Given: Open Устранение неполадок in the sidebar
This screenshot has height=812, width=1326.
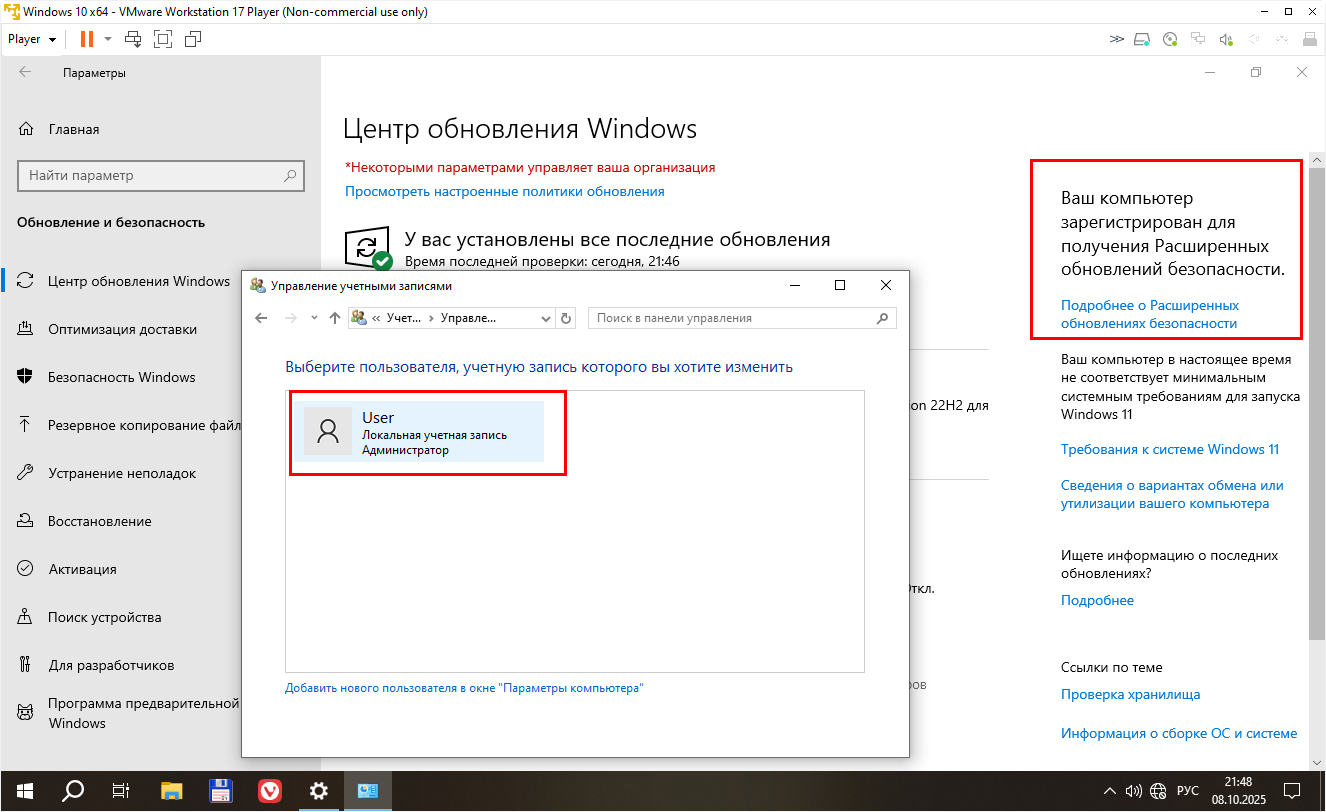Looking at the screenshot, I should coord(120,473).
